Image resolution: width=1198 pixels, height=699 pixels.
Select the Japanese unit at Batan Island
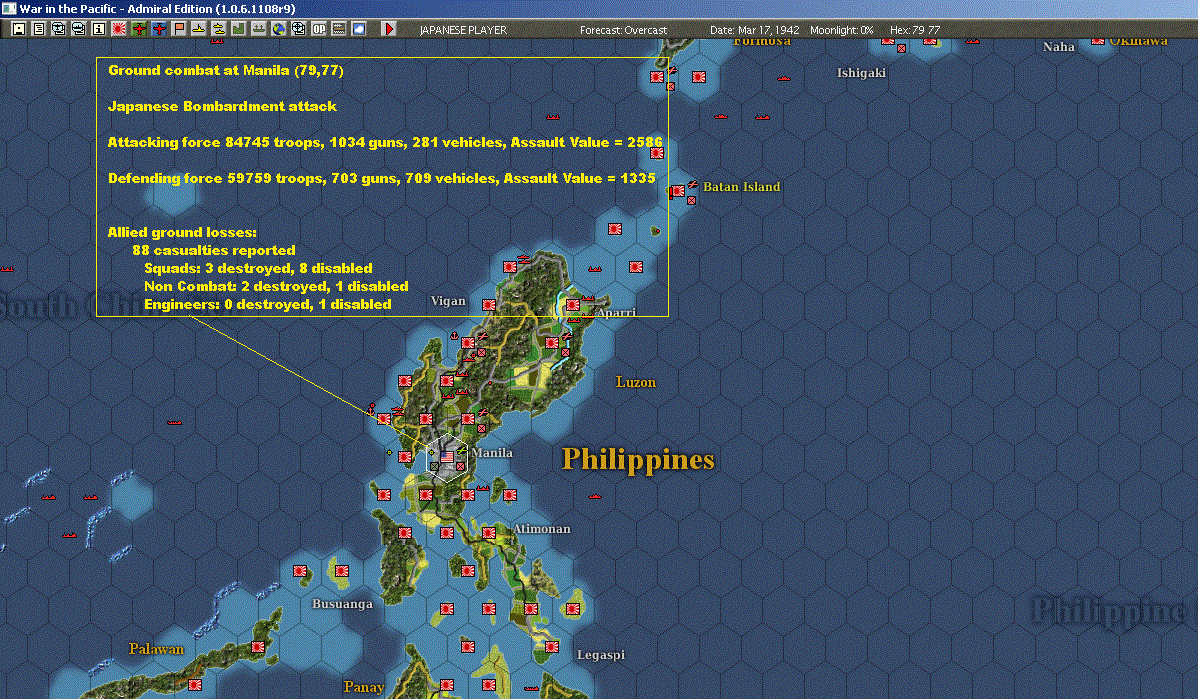678,191
